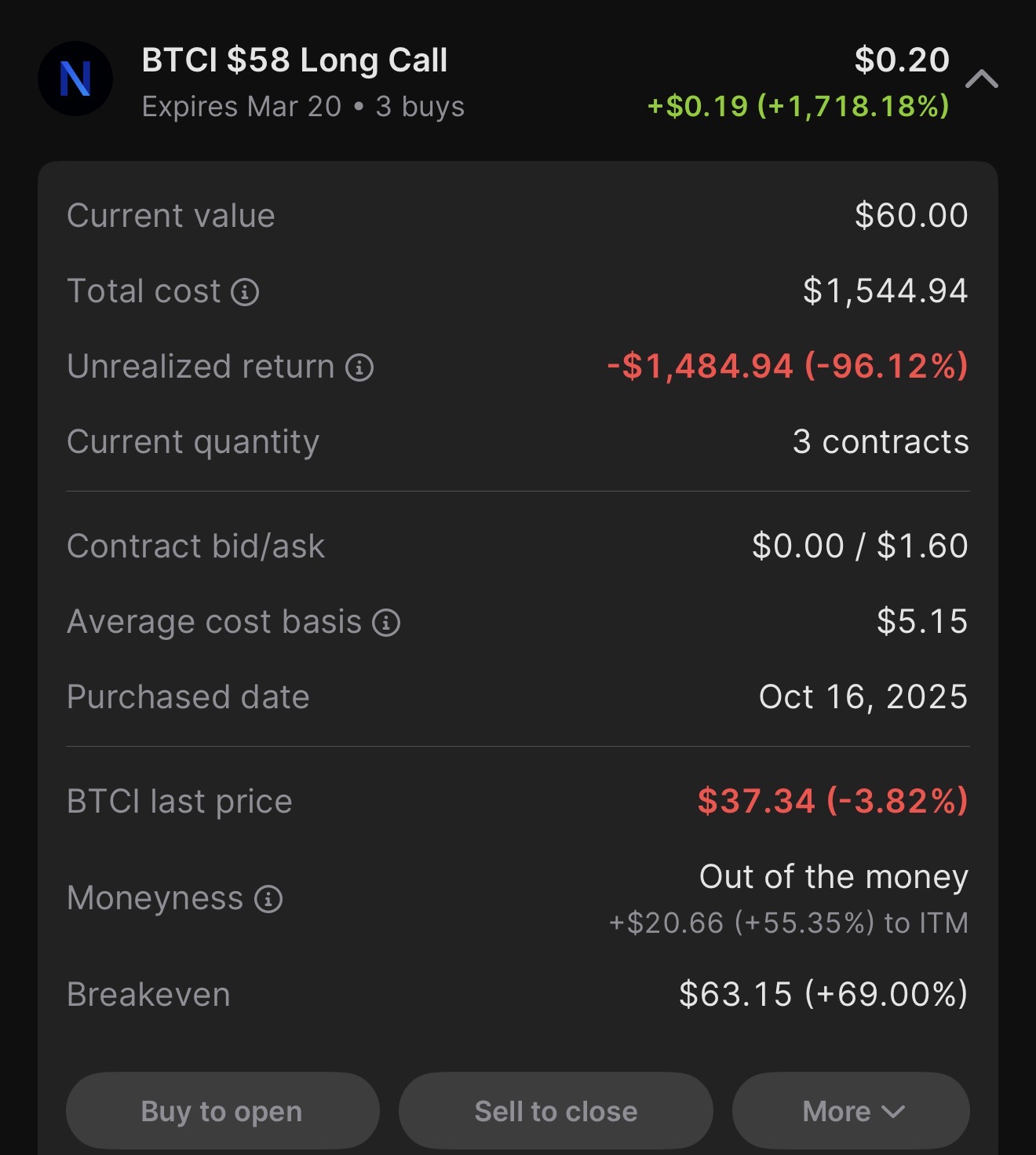Screen dimensions: 1036x1155
Task: Tap the Oct 16, 2025 purchased date
Action: tap(863, 697)
